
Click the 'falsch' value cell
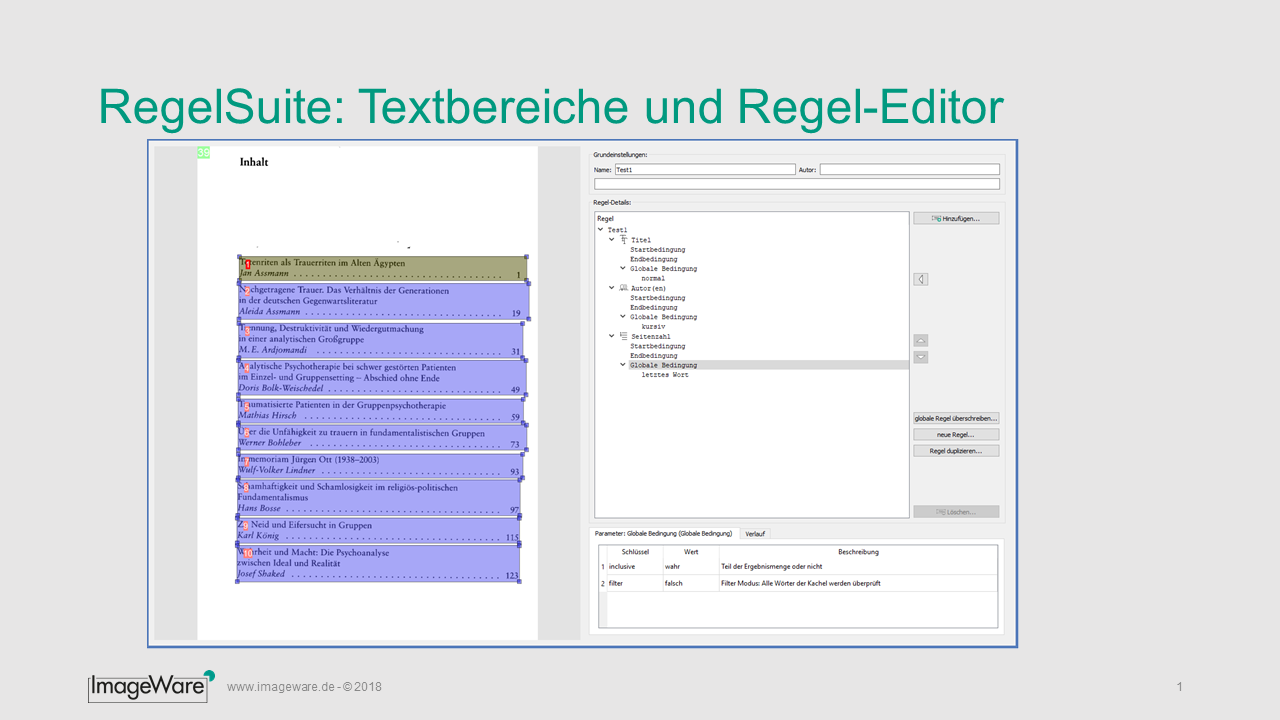click(691, 583)
